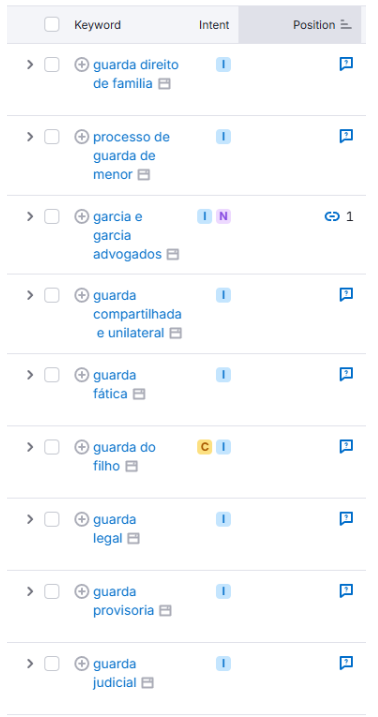The image size is (378, 717).
Task: Open SERP icon next to 'processo de guarda de menor'
Action: (x=144, y=175)
